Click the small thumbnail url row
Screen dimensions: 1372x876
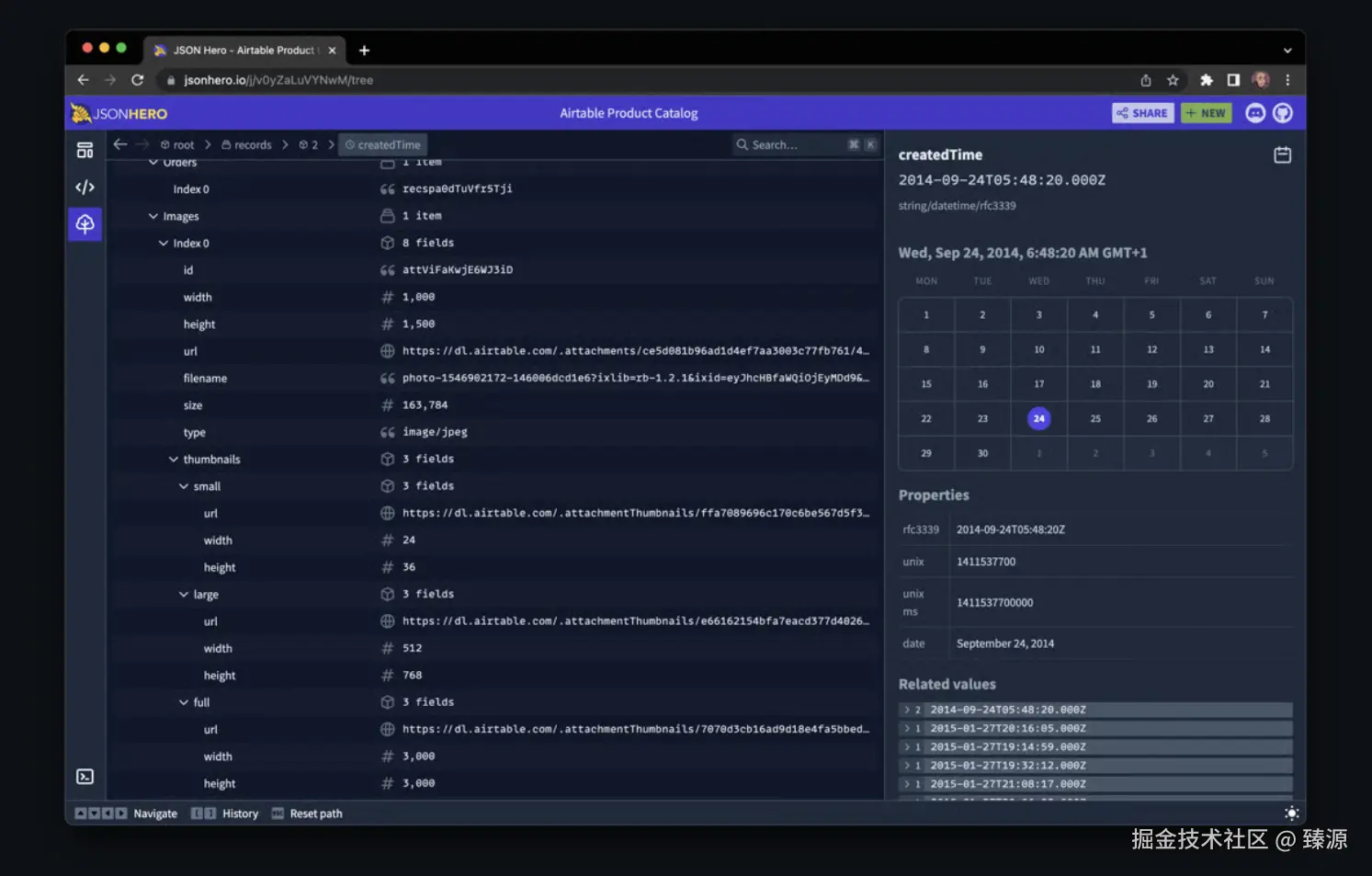tap(496, 513)
